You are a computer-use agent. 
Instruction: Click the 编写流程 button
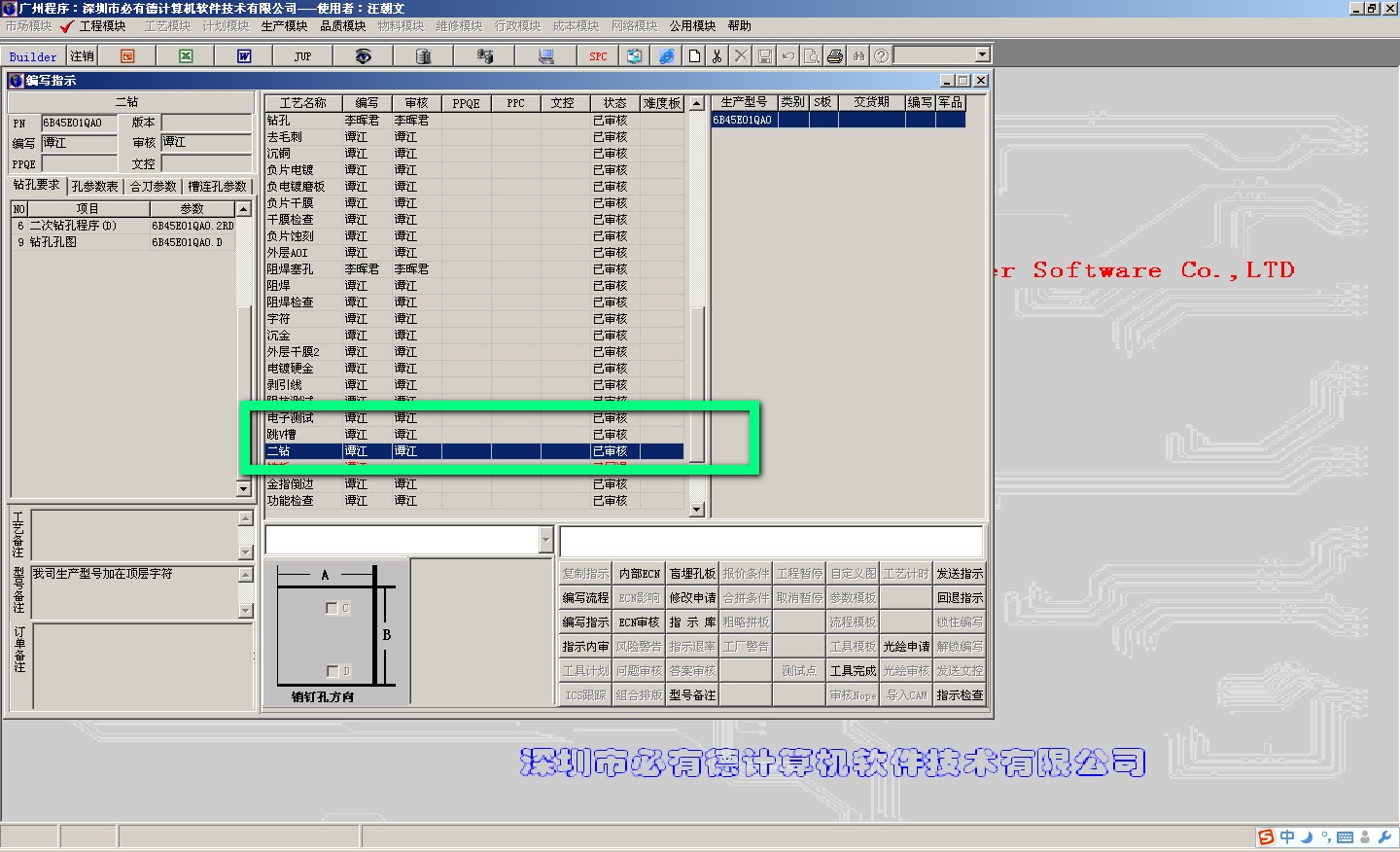(585, 598)
